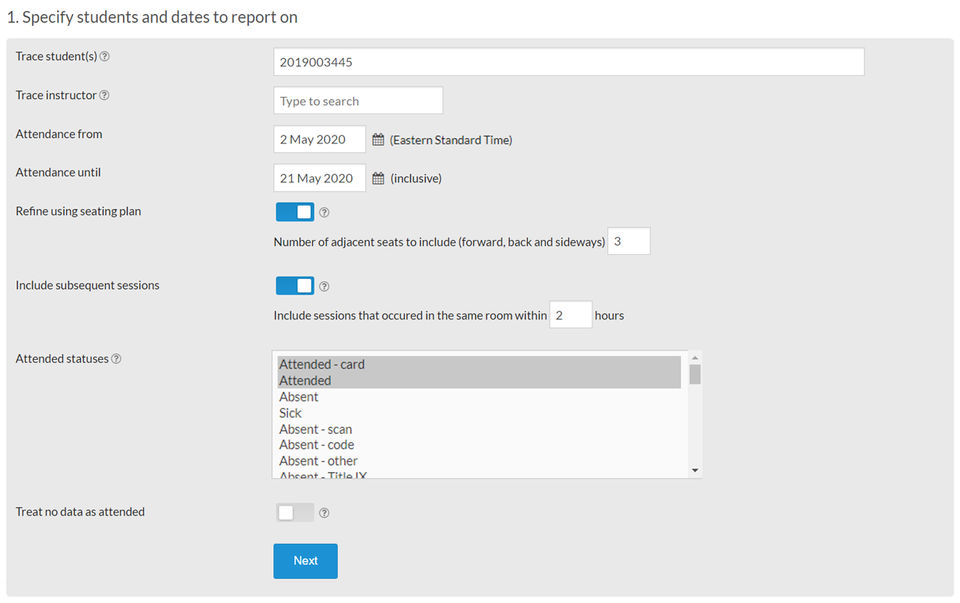Click help icon beside Trace instructor
This screenshot has width=960, height=603.
coord(105,96)
